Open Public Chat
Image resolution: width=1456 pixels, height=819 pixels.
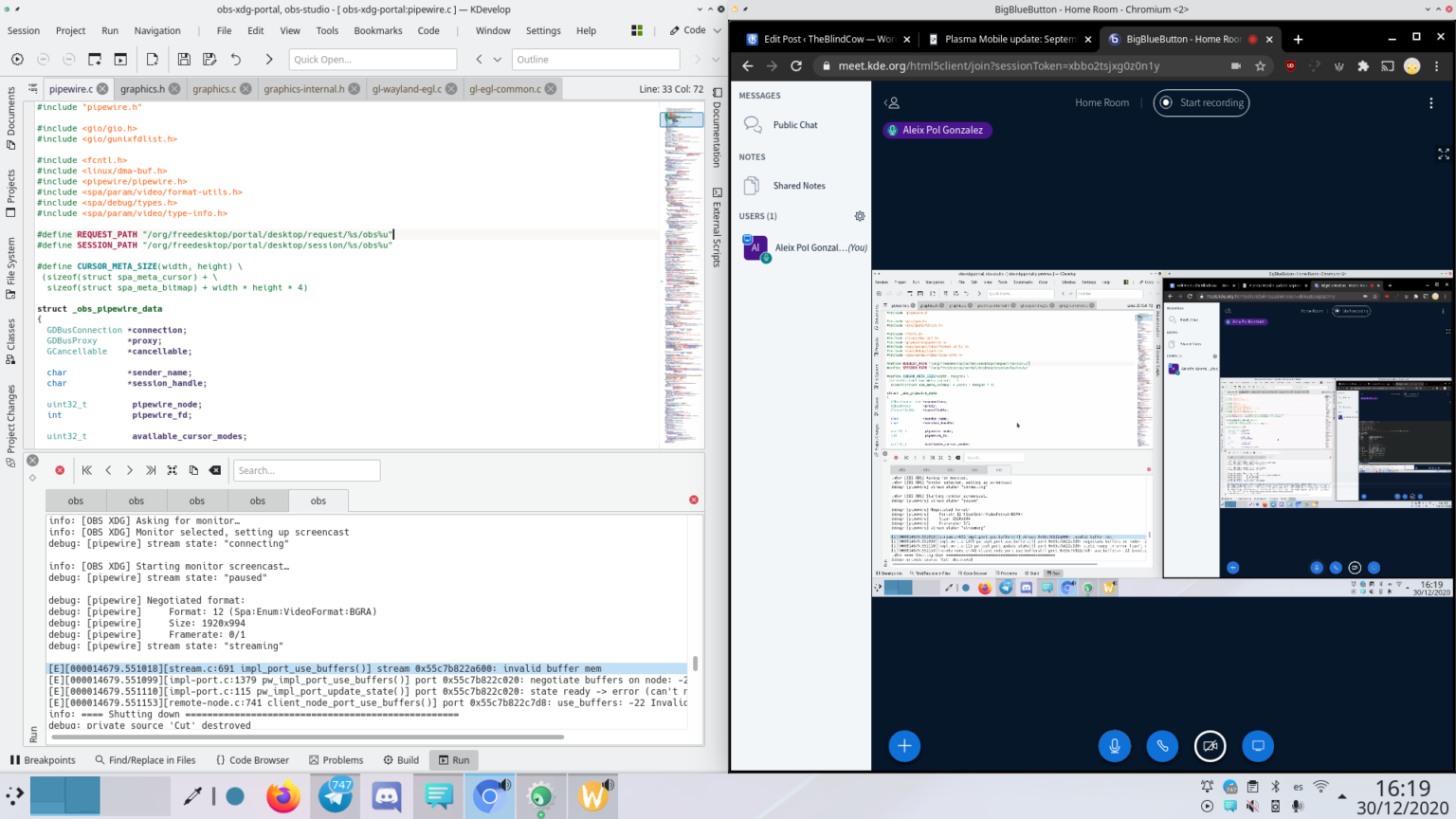[x=794, y=125]
